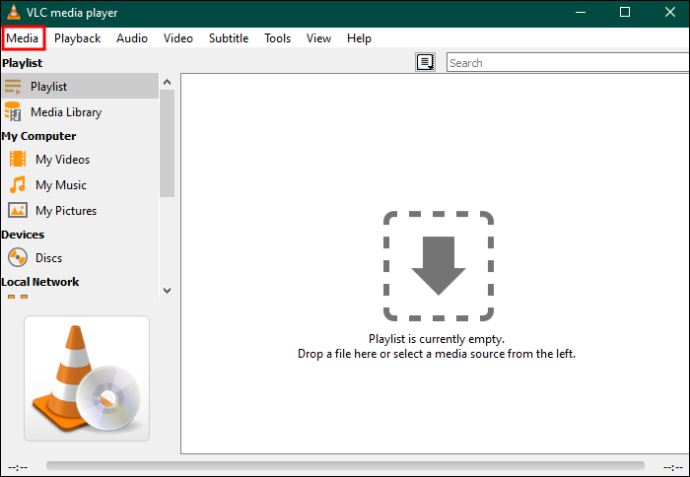Select Playlist in the sidebar
The image size is (690, 477).
click(80, 86)
